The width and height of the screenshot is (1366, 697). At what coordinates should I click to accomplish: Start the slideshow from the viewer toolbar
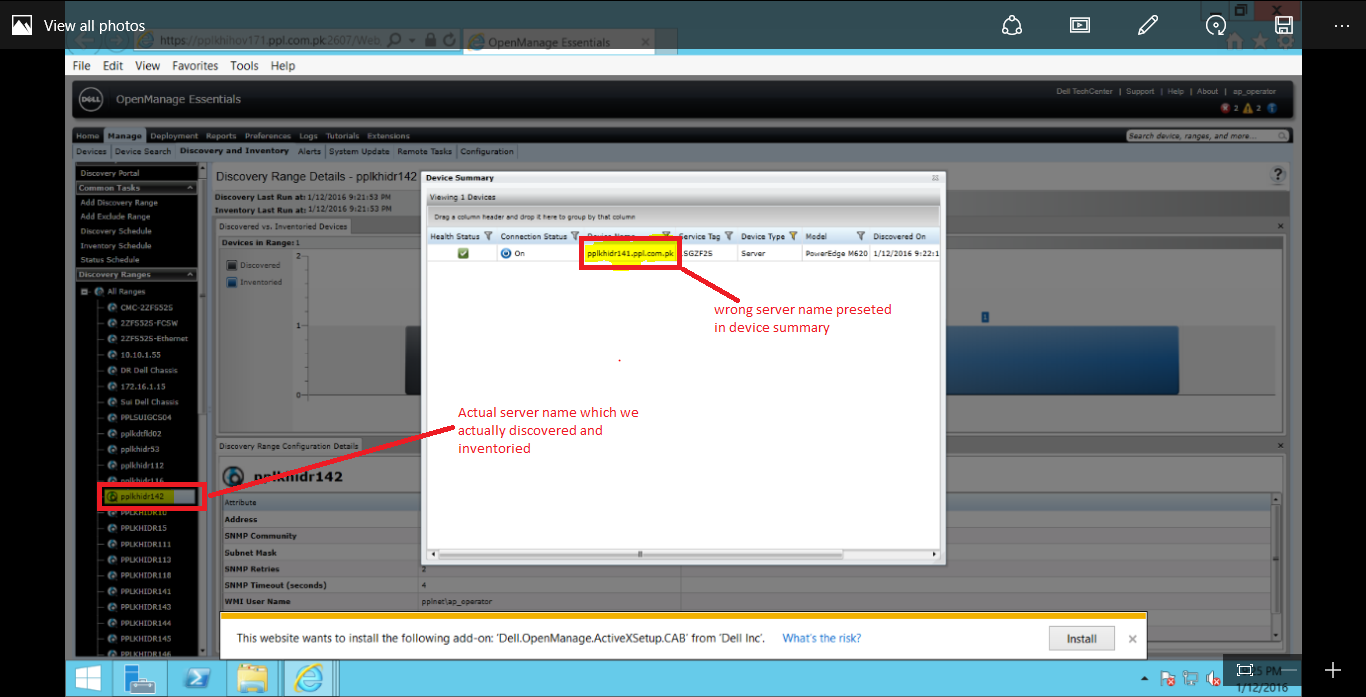tap(1080, 25)
